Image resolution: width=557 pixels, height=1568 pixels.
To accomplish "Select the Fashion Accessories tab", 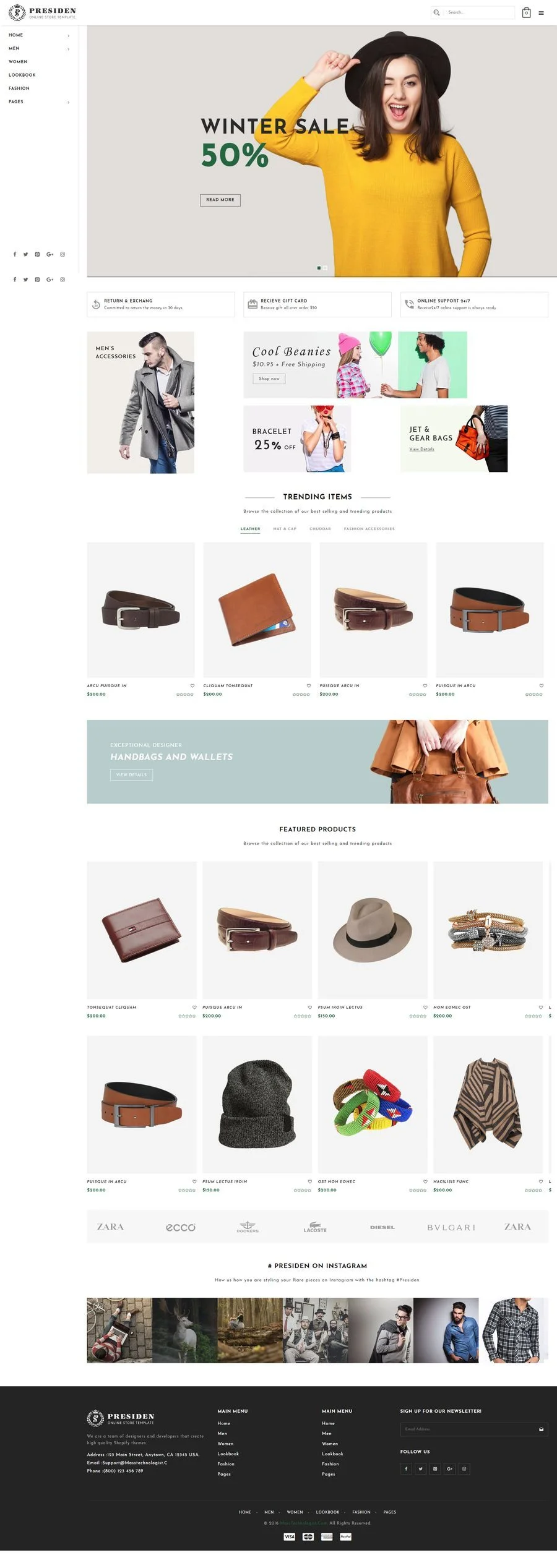I will pos(369,529).
